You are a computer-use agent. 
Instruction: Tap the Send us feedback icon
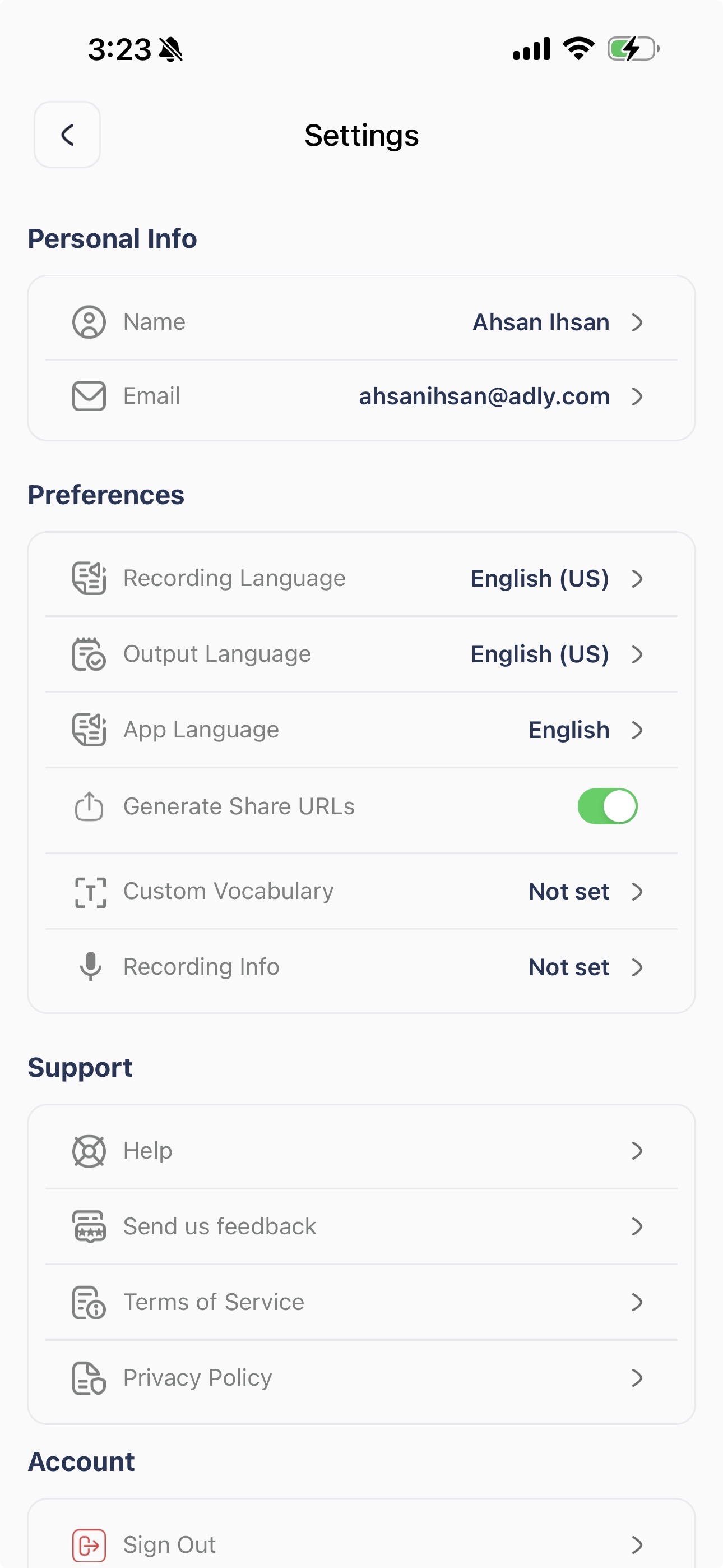[x=89, y=1226]
